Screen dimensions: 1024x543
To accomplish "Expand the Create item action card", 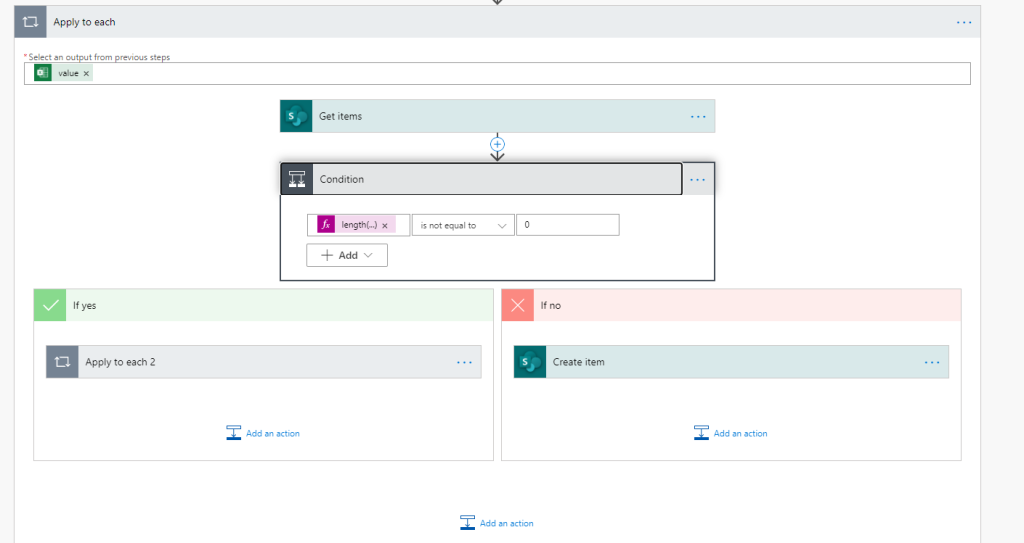I will [x=731, y=362].
